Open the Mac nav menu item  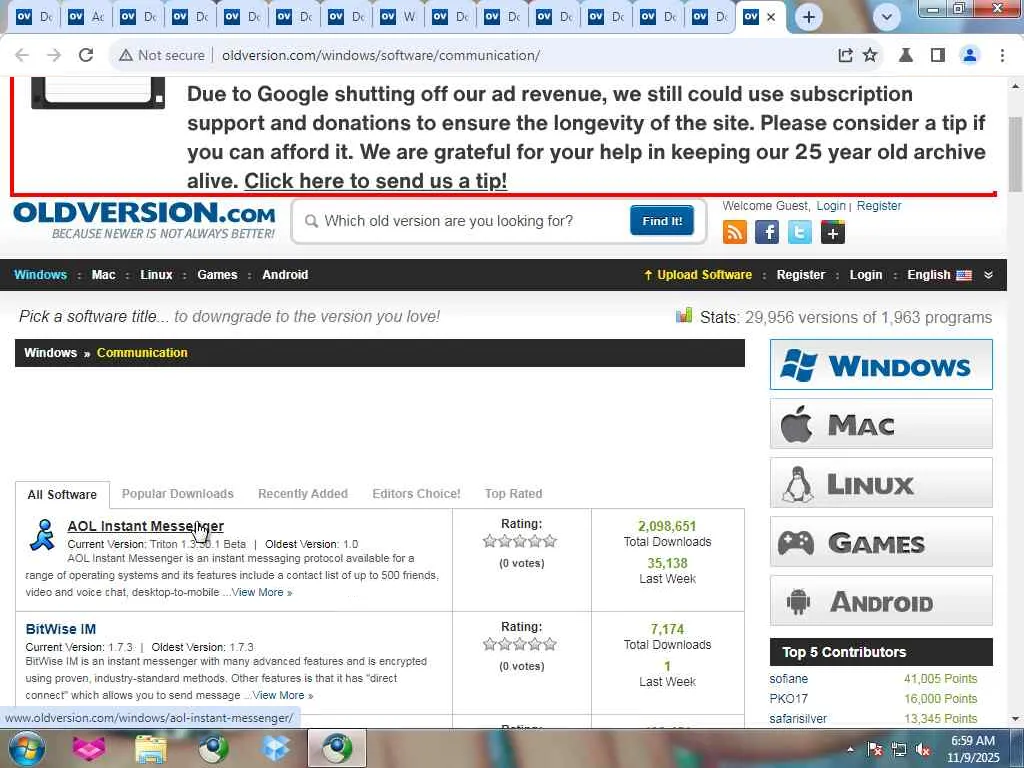click(x=103, y=275)
